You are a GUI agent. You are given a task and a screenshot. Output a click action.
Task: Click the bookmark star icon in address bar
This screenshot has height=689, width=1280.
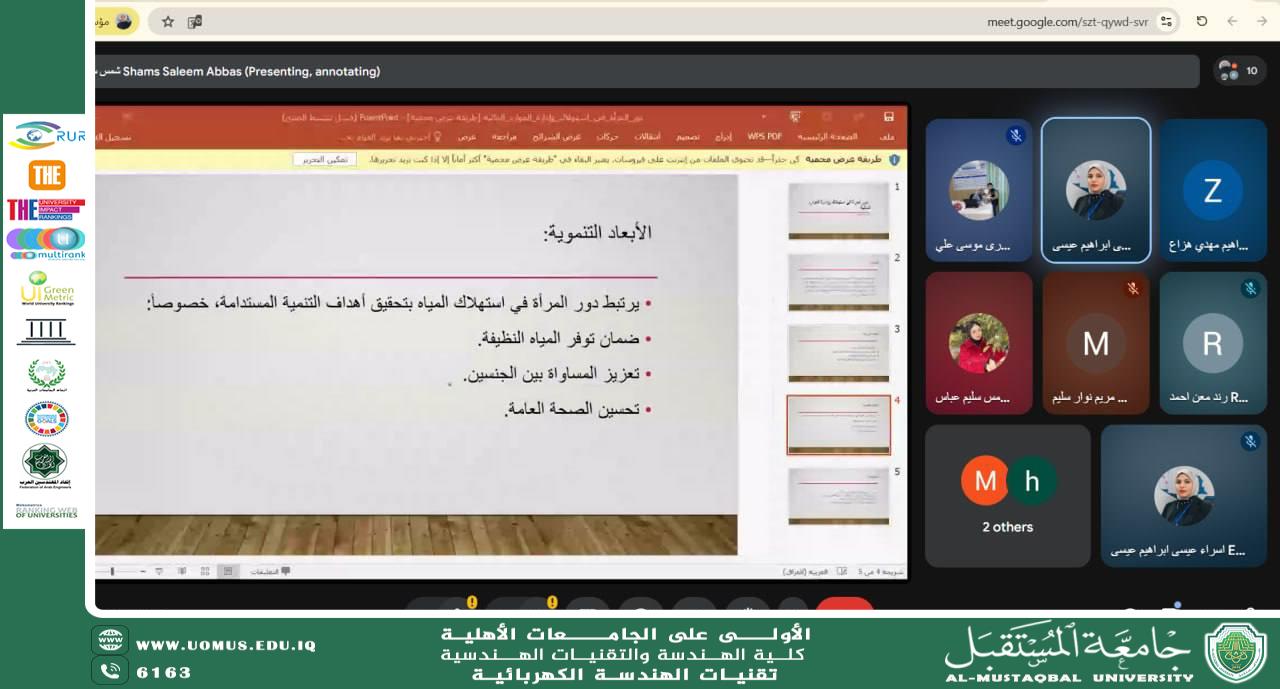168,21
